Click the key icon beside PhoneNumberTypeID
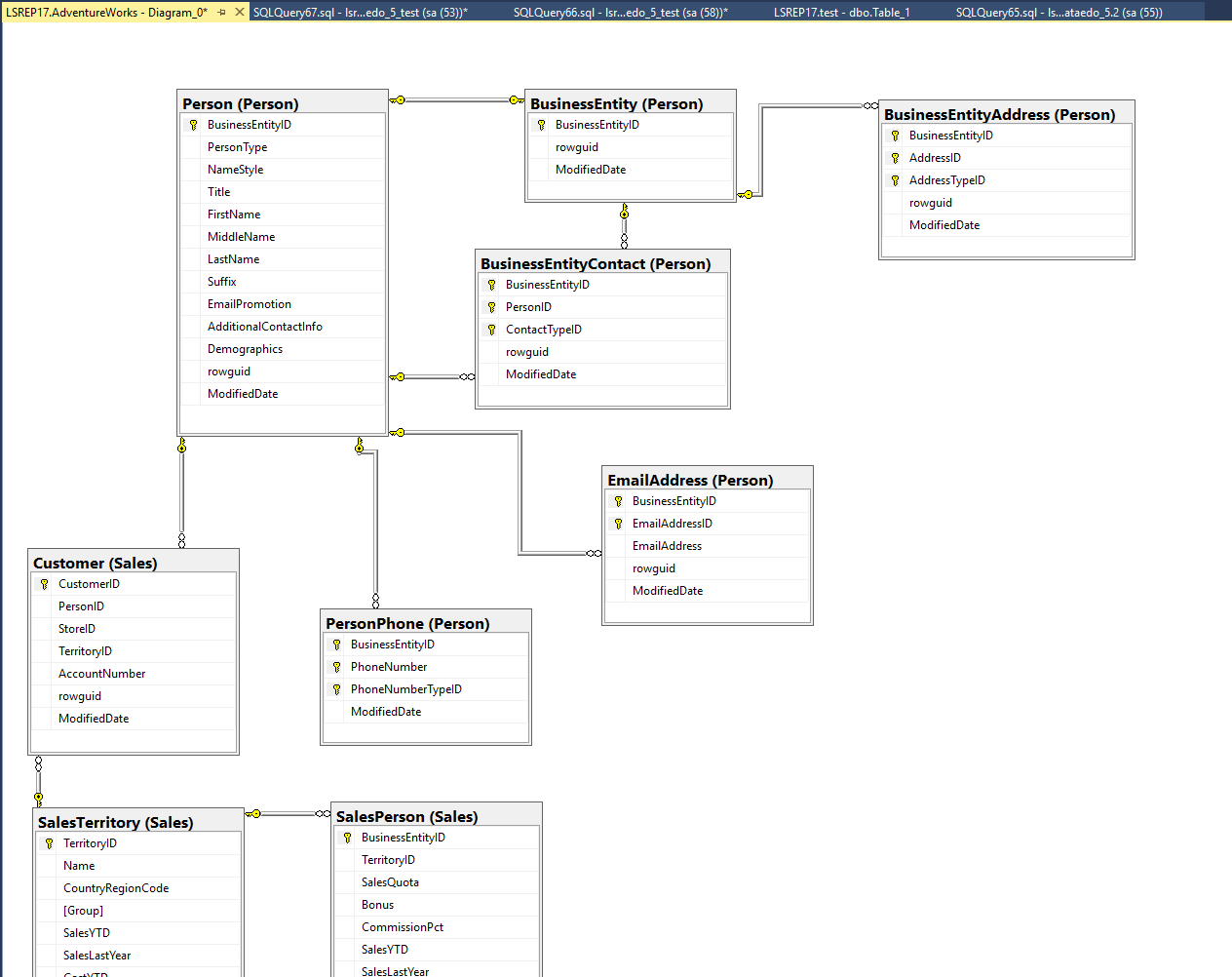The height and width of the screenshot is (977, 1232). click(336, 689)
